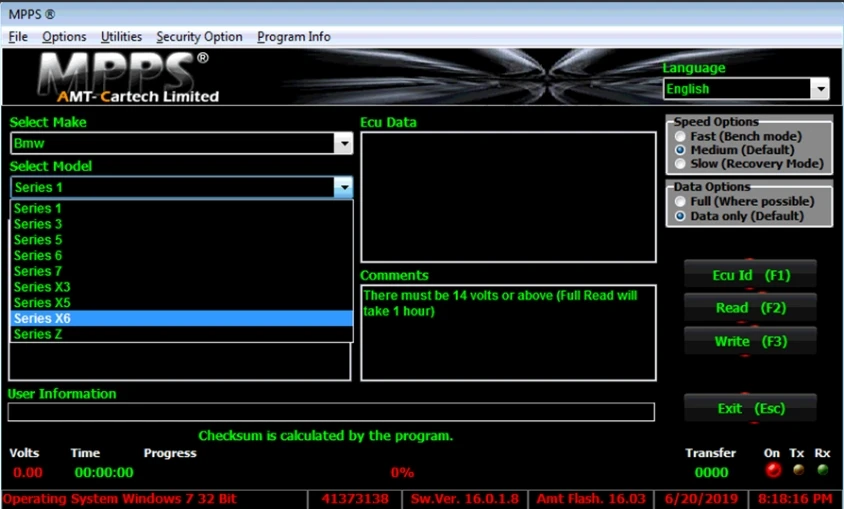Click the Tx indicator light
The width and height of the screenshot is (844, 509).
(x=798, y=470)
